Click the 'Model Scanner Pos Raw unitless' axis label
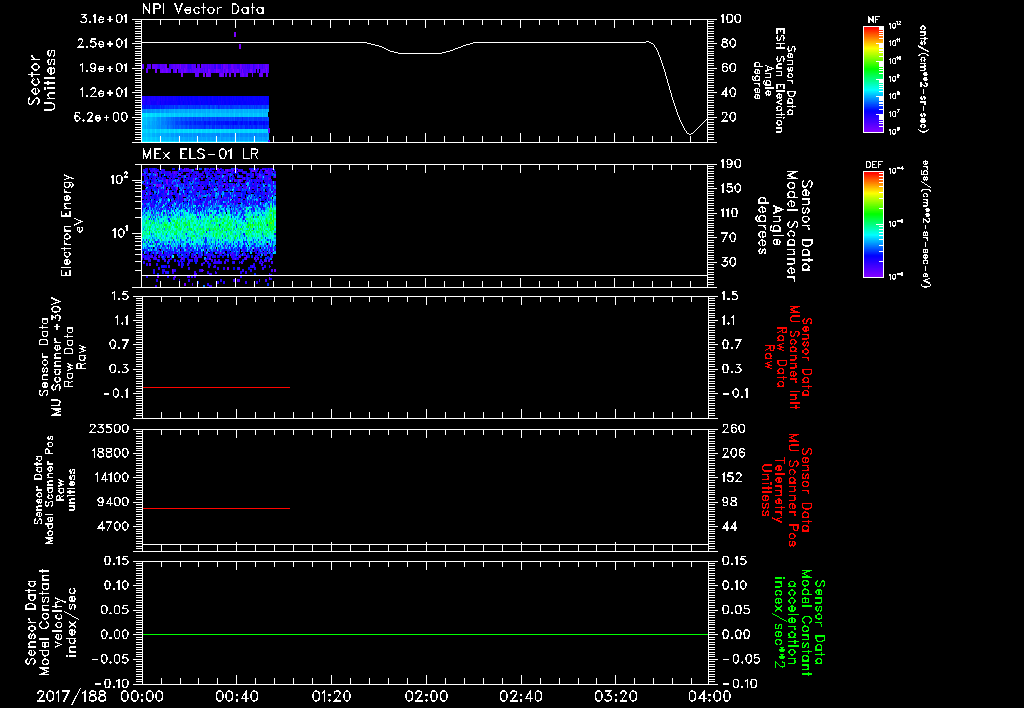The height and width of the screenshot is (708, 1024). 55,490
